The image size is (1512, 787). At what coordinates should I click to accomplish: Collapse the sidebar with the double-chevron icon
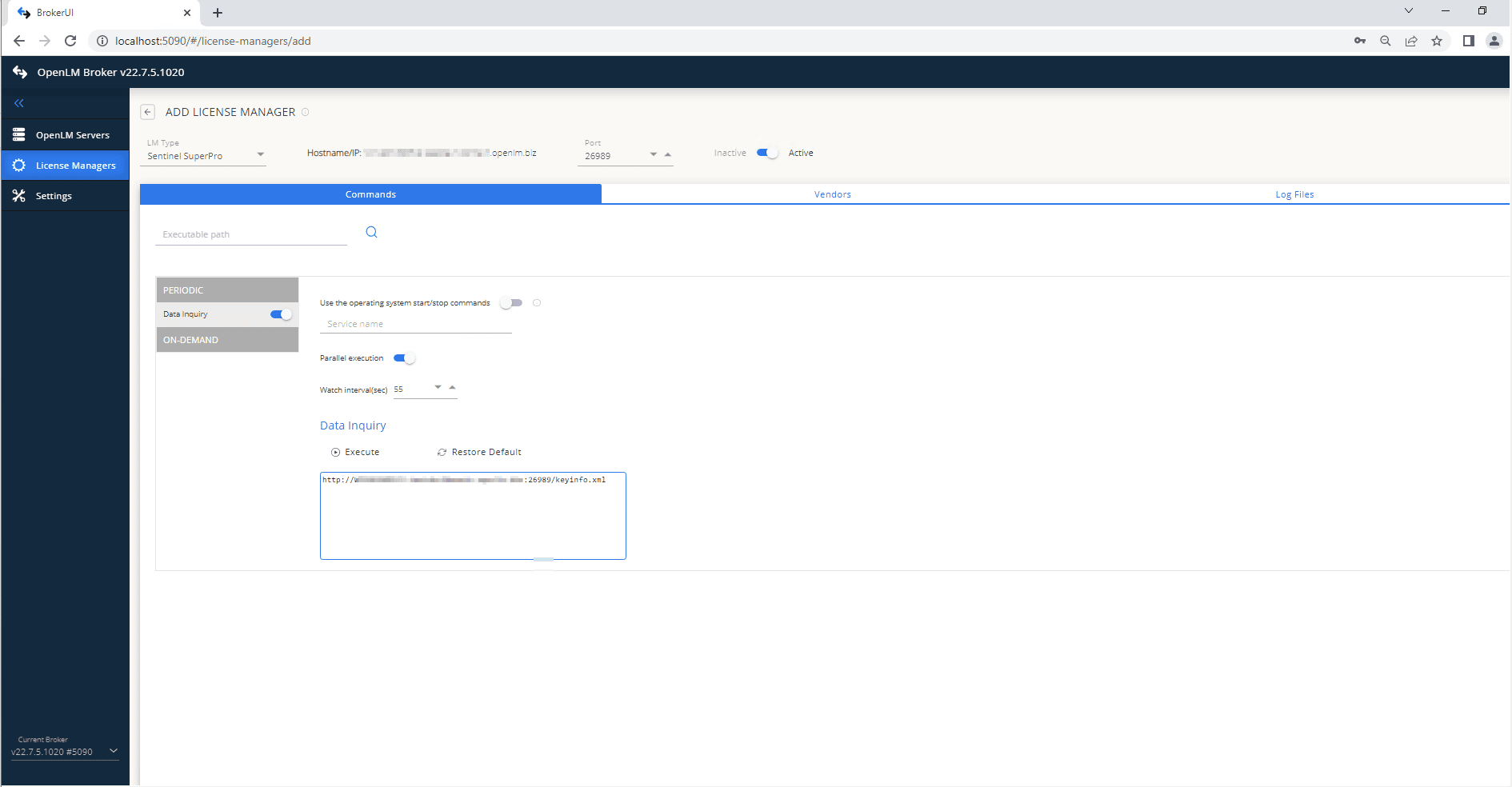coord(18,103)
